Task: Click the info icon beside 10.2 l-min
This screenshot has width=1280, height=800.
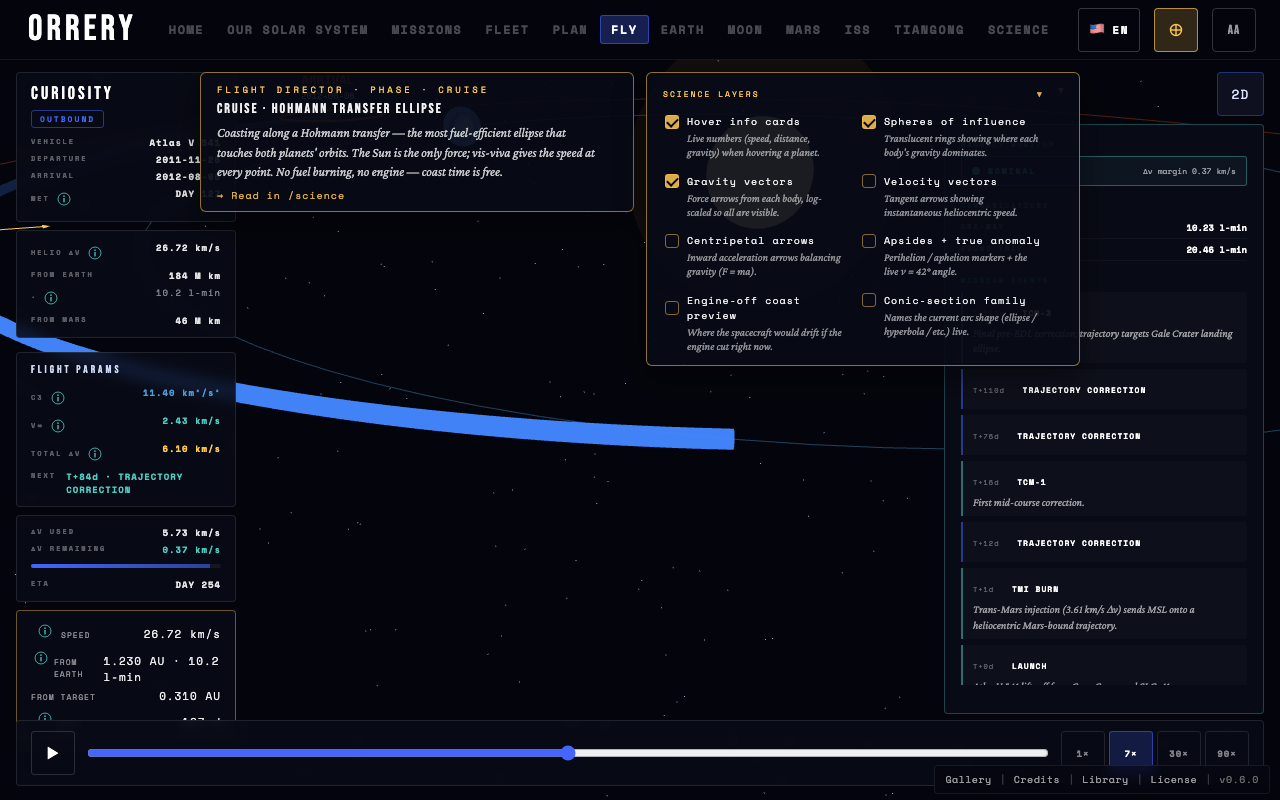Action: [51, 298]
